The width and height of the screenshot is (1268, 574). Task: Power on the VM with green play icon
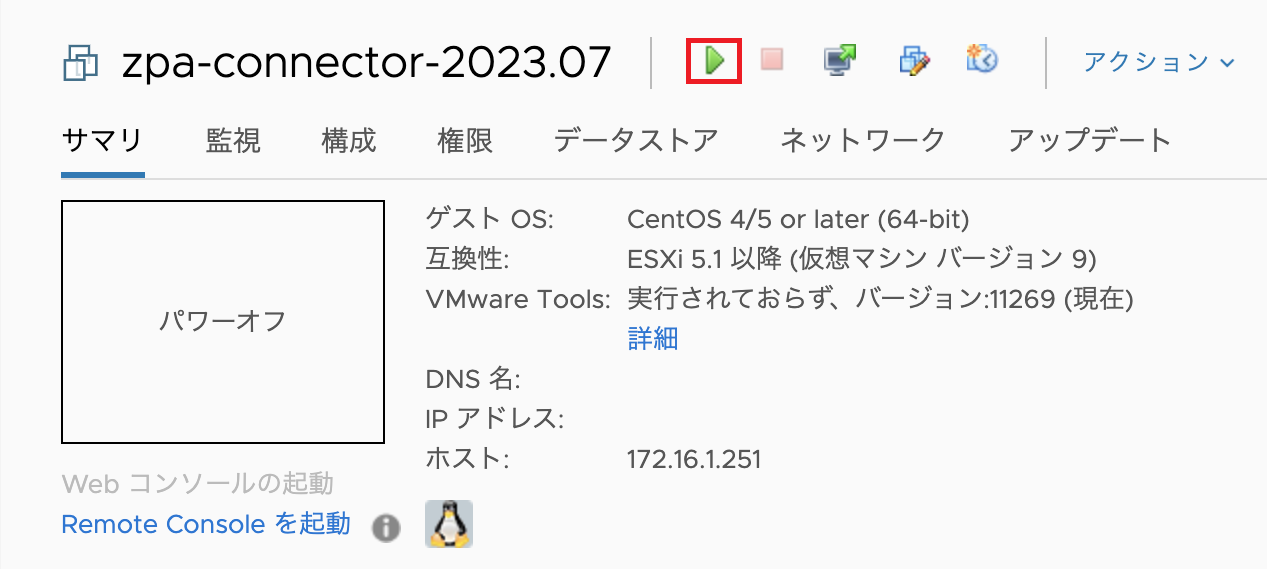(714, 60)
